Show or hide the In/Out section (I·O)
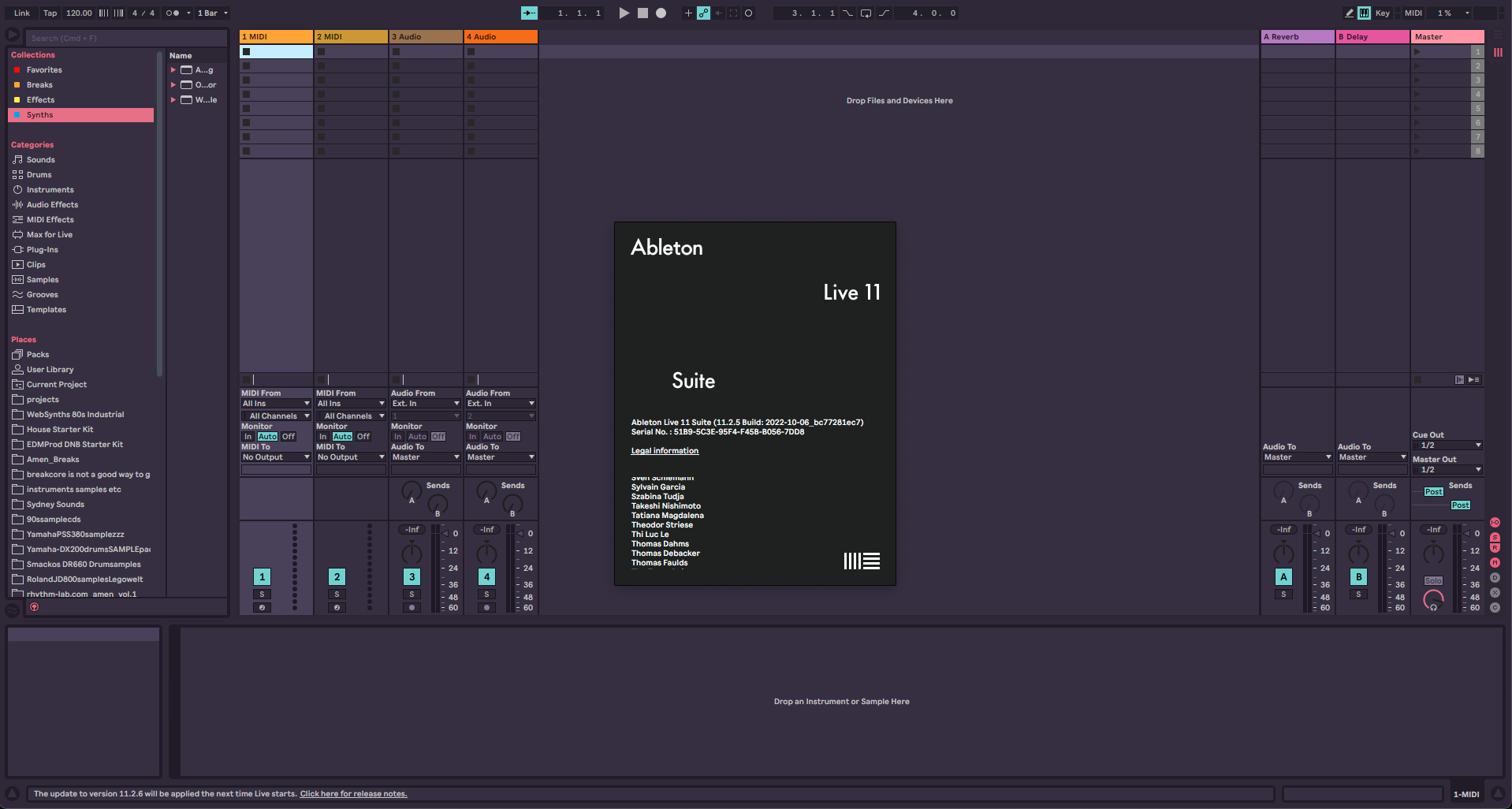Image resolution: width=1512 pixels, height=809 pixels. point(1495,523)
